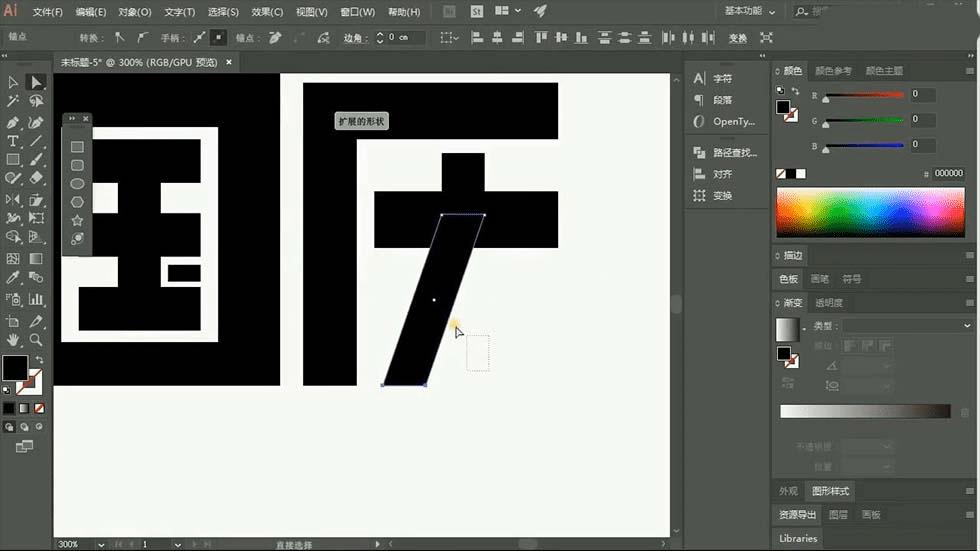Open the artboard number dropdown

pyautogui.click(x=178, y=544)
